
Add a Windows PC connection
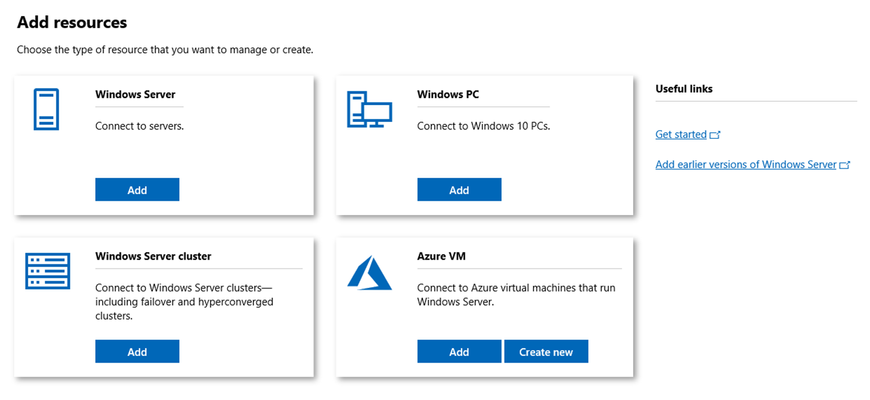(x=459, y=190)
